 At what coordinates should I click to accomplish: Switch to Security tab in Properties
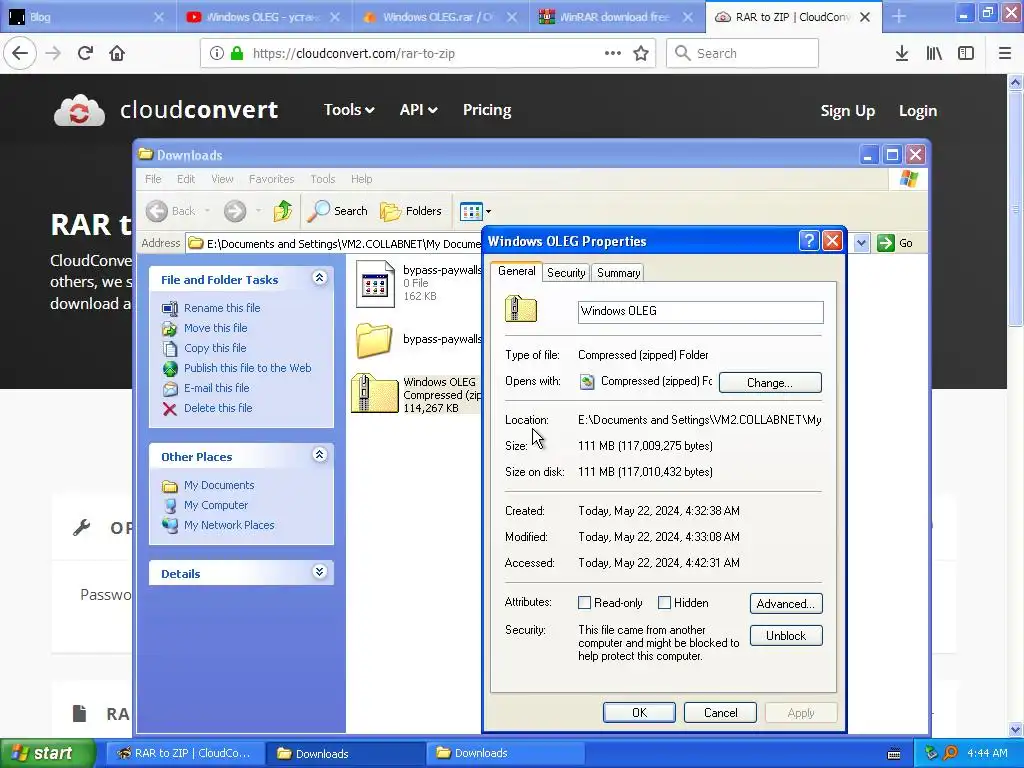point(566,273)
